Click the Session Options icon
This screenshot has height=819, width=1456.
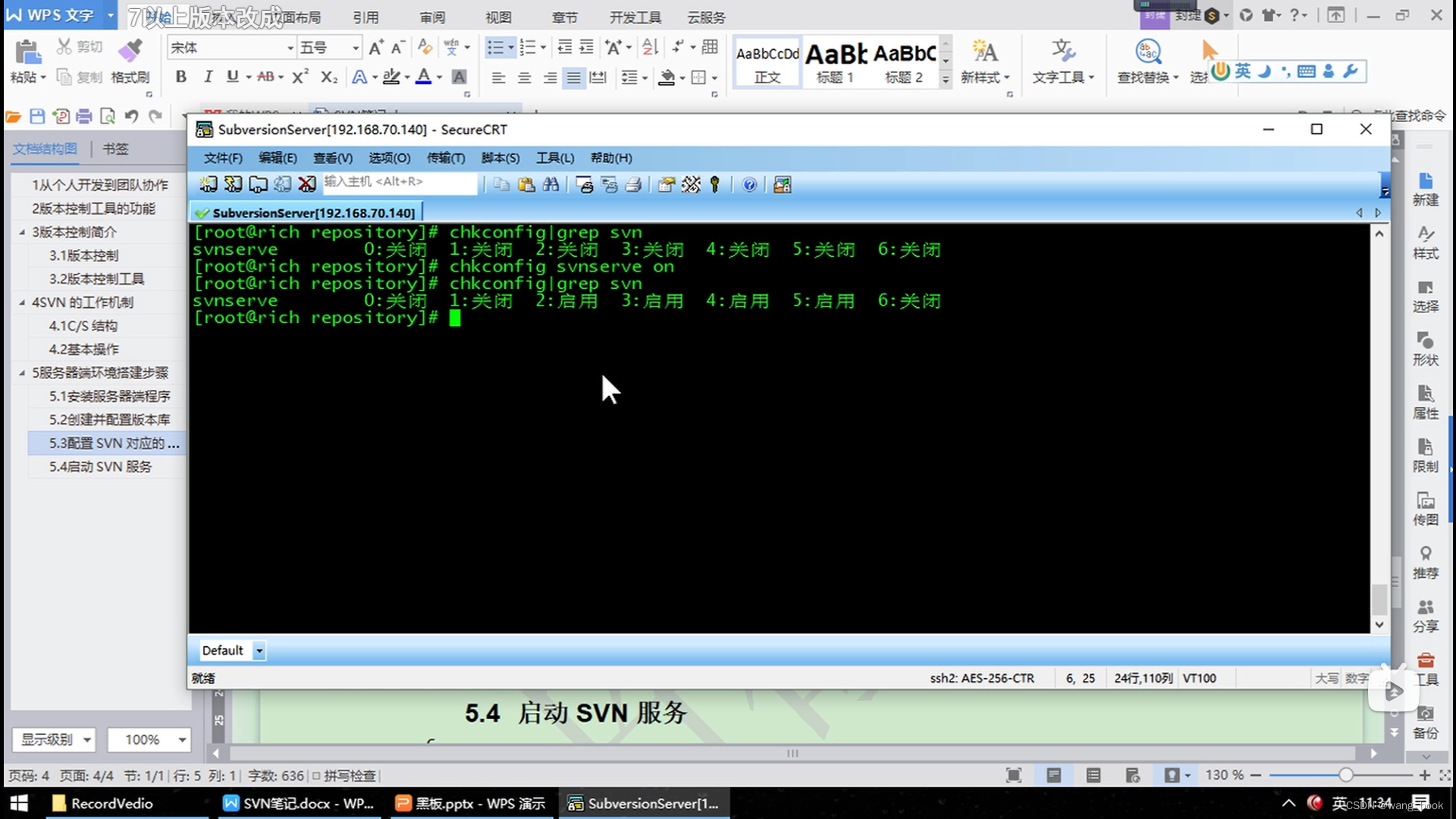[666, 184]
